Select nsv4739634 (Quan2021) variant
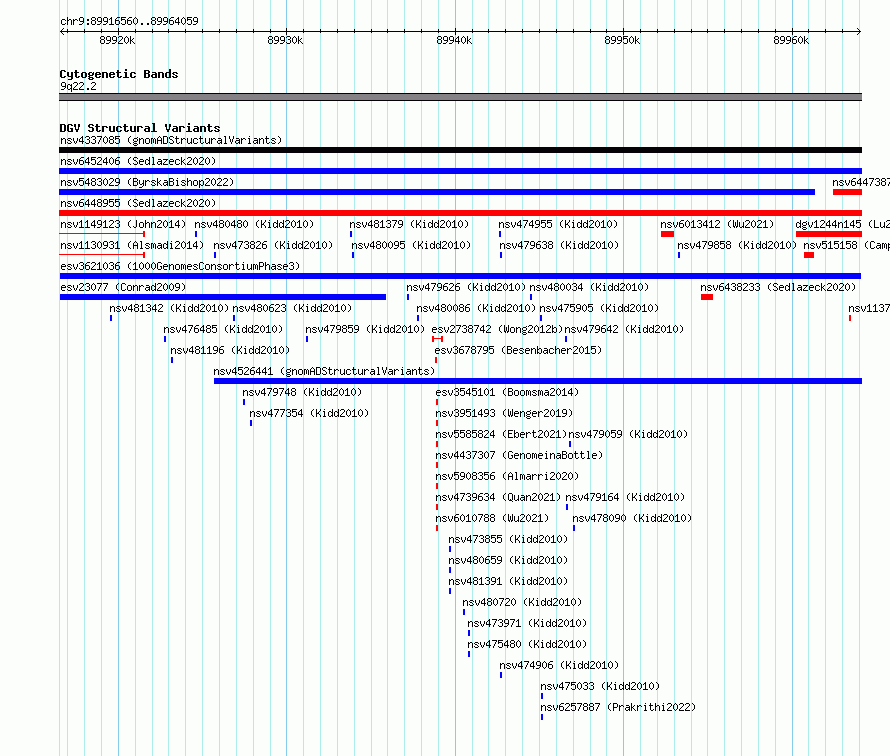The height and width of the screenshot is (756, 890). [x=498, y=497]
